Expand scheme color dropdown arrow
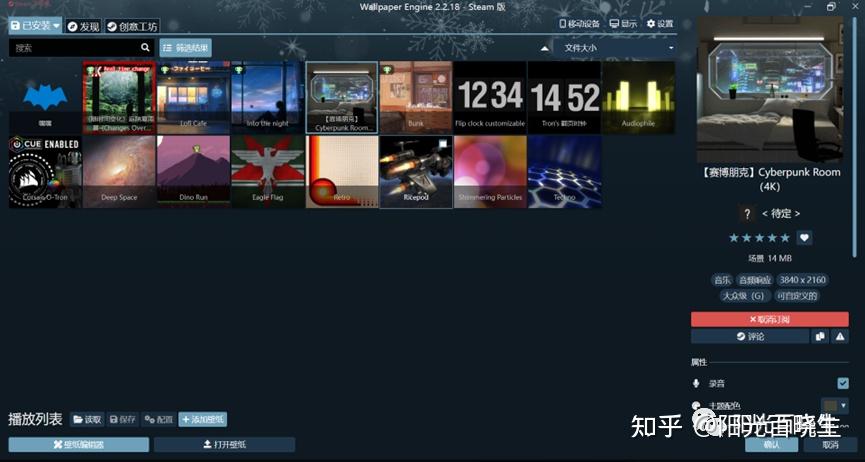This screenshot has height=462, width=865. (843, 406)
